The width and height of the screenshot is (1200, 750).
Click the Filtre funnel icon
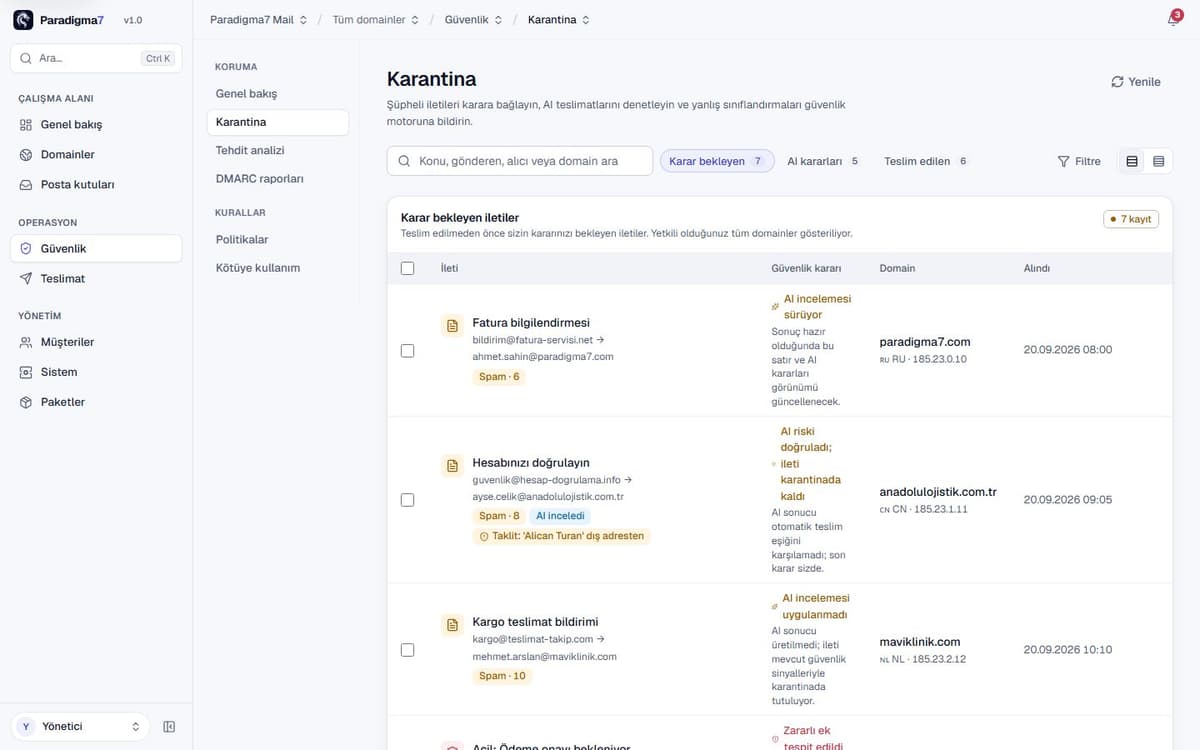pos(1063,161)
